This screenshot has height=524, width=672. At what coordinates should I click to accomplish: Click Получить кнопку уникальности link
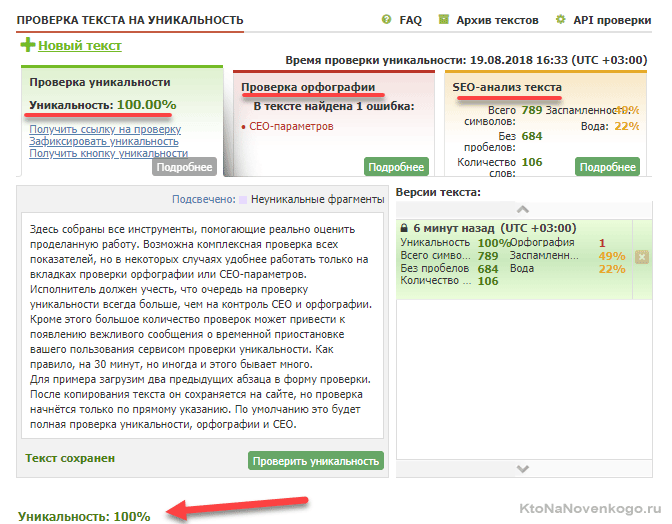click(x=108, y=153)
